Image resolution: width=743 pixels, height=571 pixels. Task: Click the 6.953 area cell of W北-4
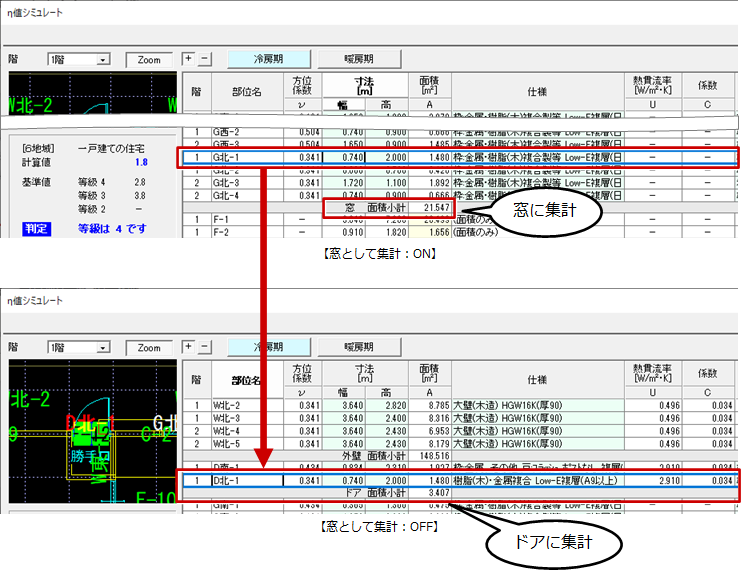430,431
